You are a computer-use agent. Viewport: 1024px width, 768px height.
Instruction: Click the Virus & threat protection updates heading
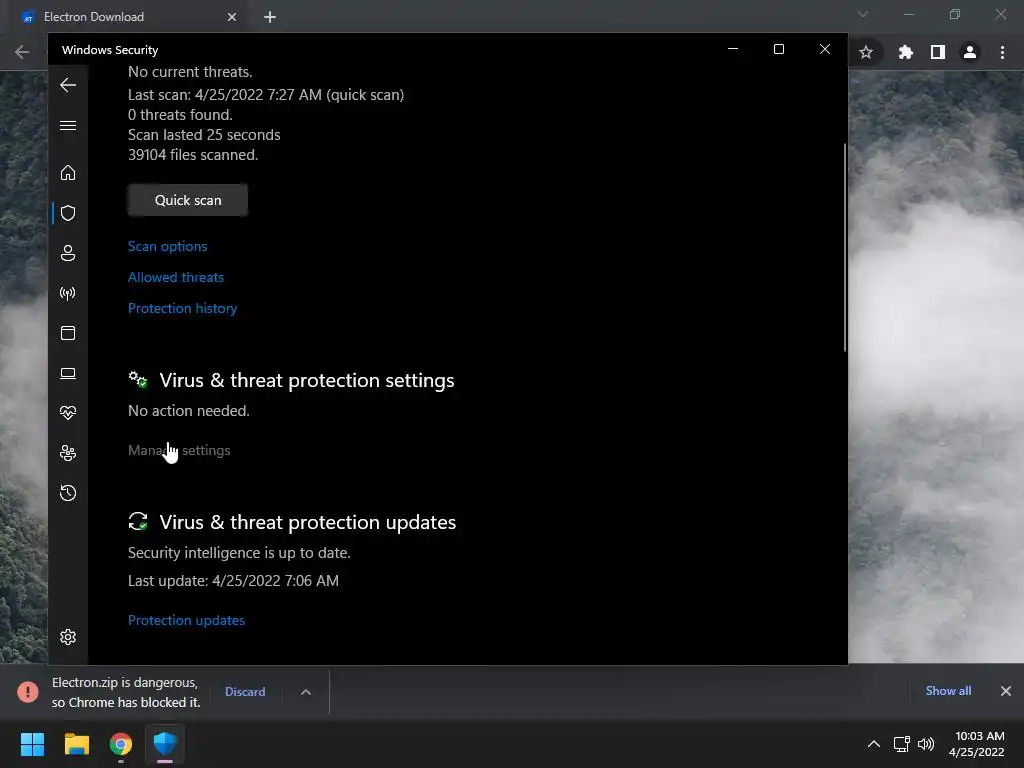click(x=308, y=522)
